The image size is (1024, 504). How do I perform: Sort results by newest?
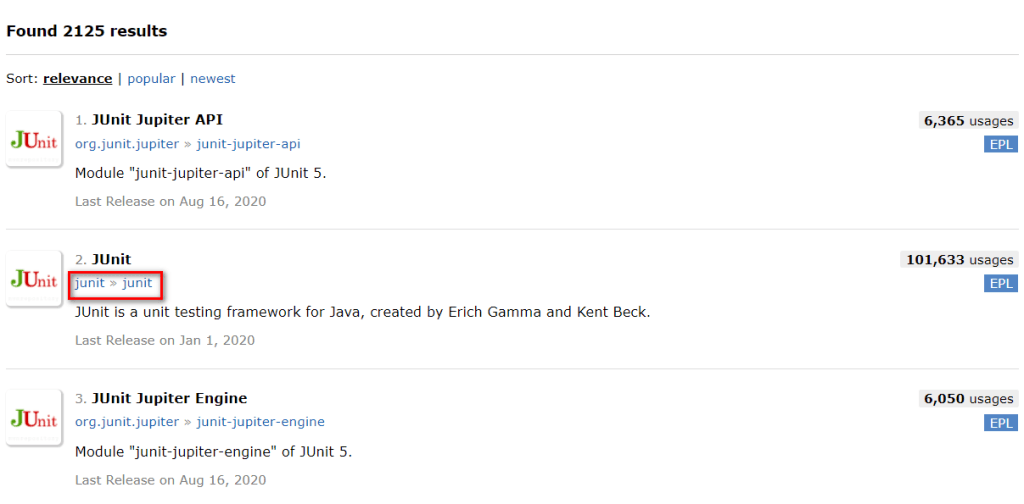pyautogui.click(x=213, y=78)
